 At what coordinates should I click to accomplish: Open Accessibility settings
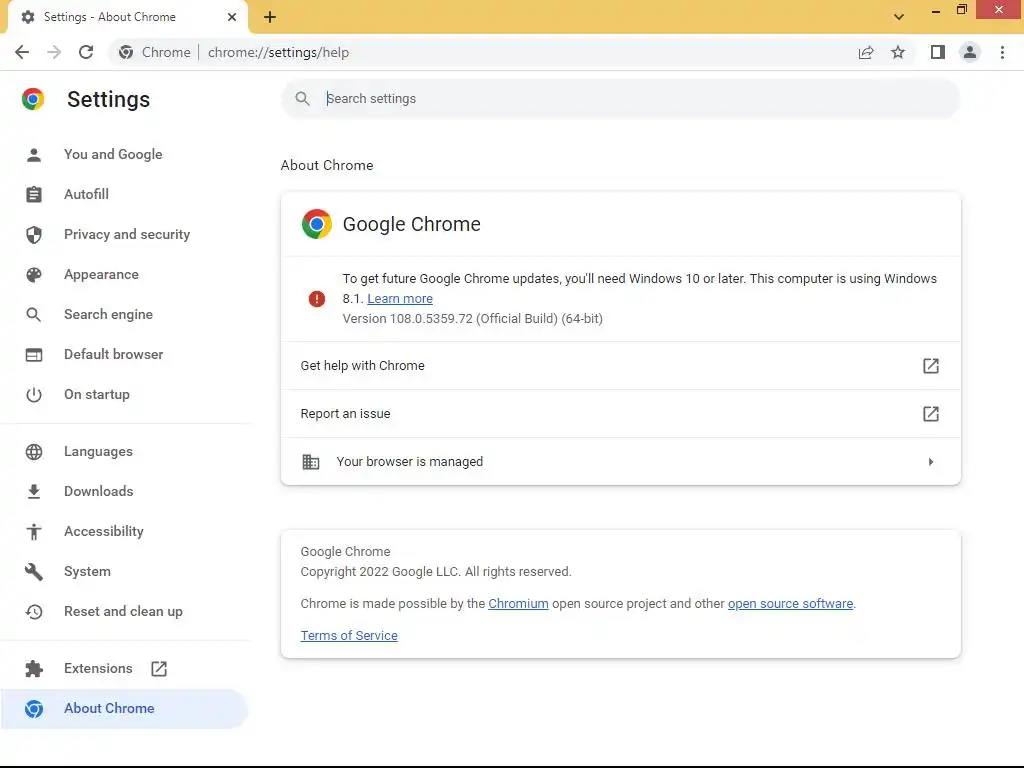[104, 532]
